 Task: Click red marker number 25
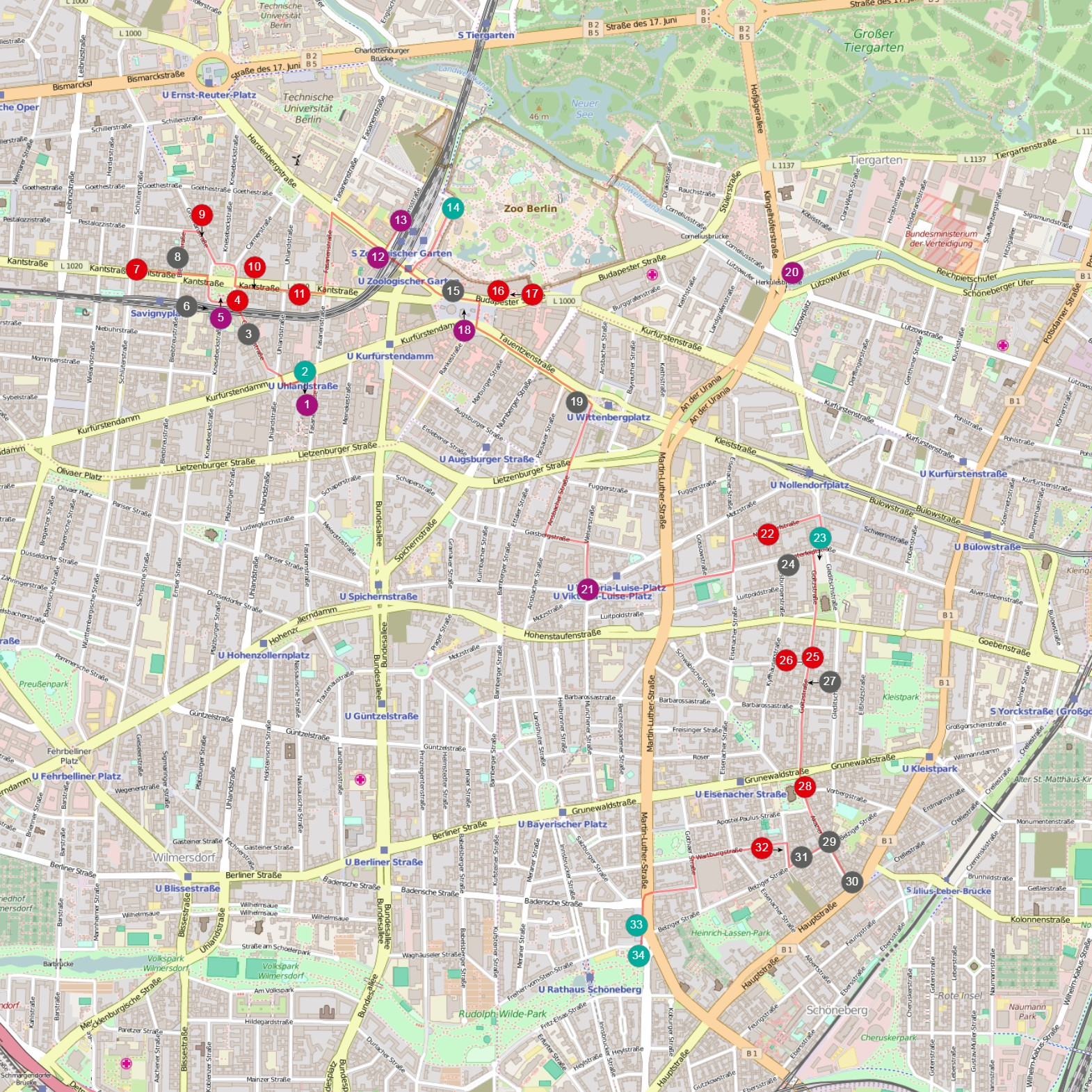pyautogui.click(x=812, y=657)
